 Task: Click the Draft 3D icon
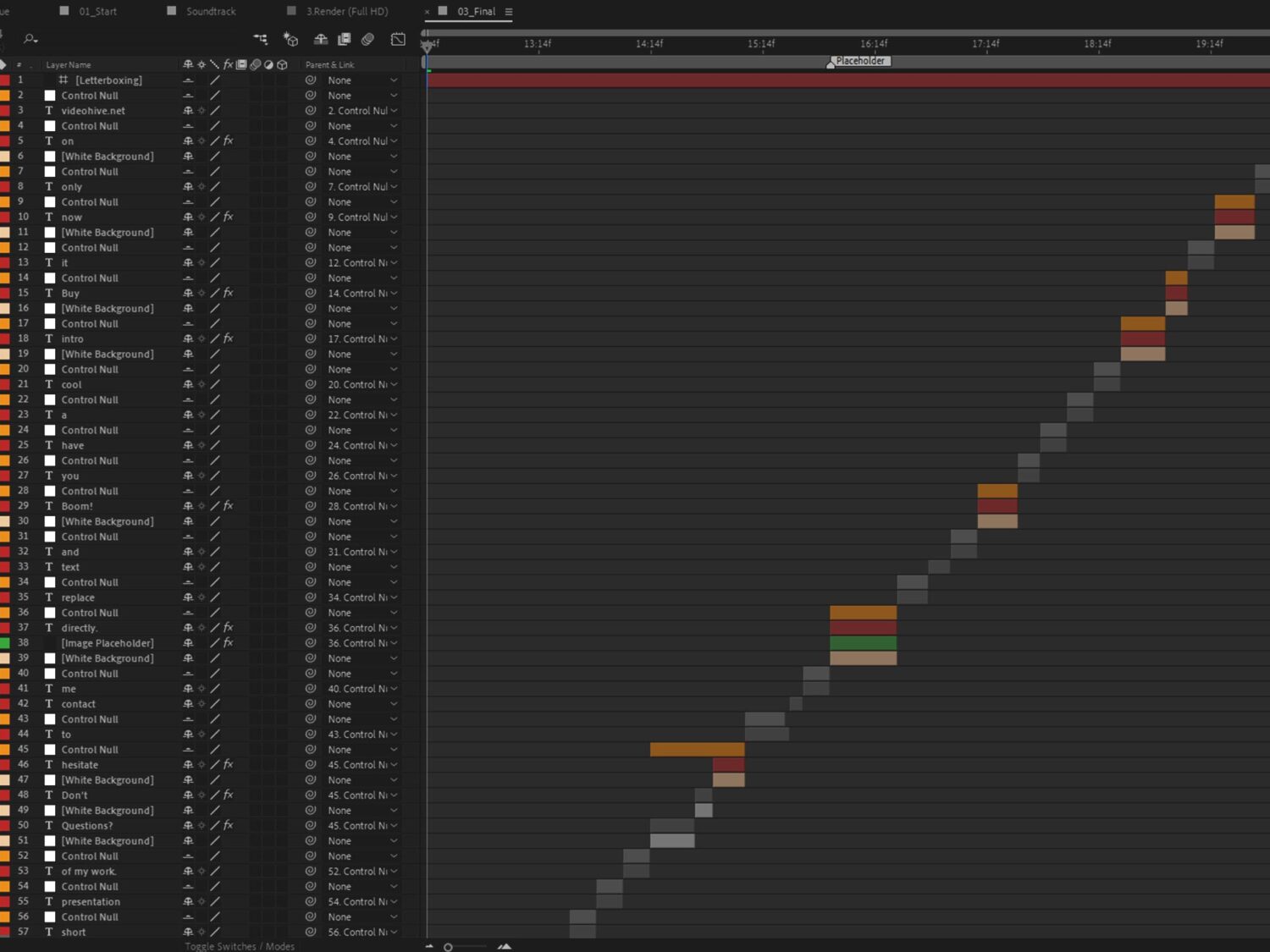coord(290,39)
